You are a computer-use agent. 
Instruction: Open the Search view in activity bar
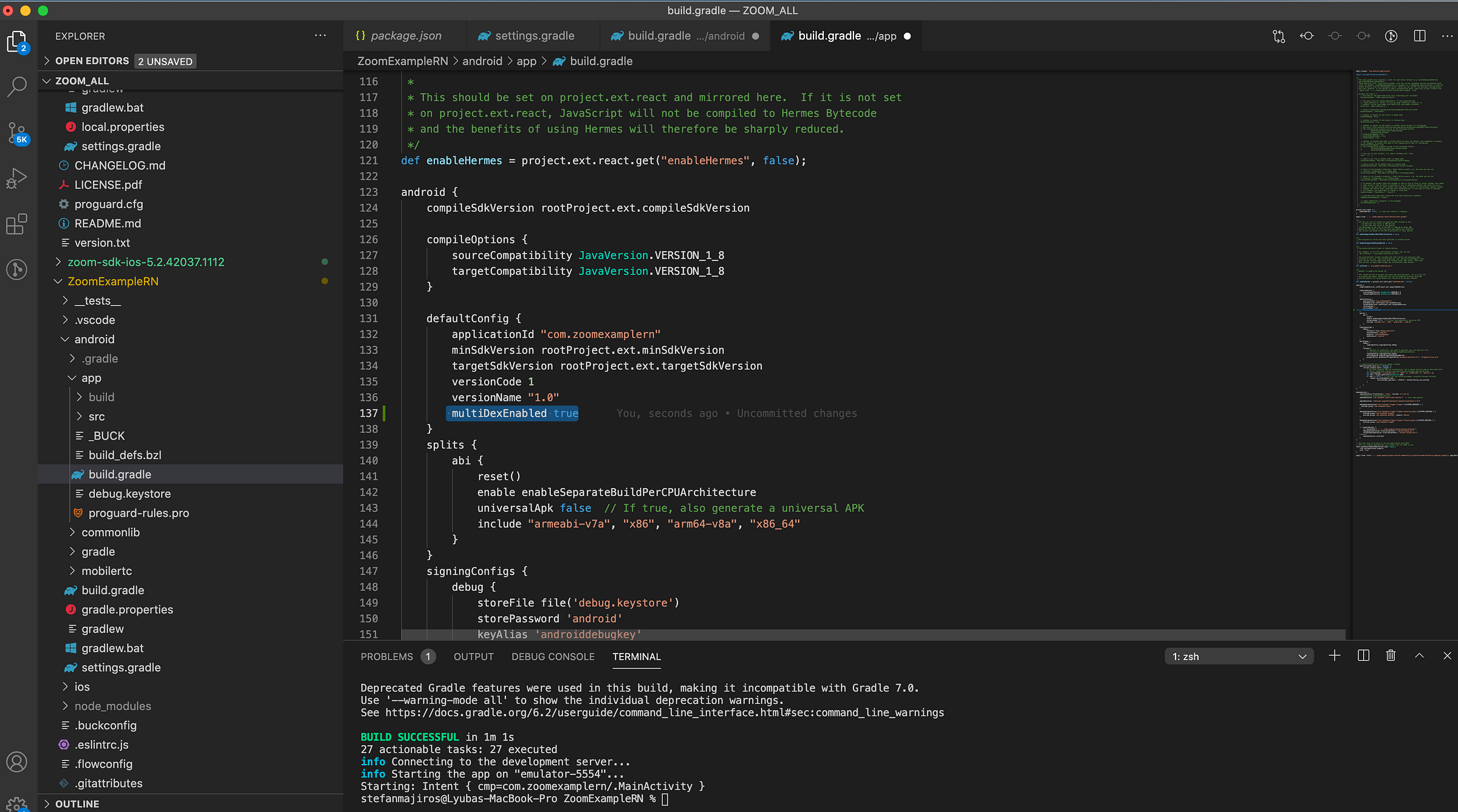17,86
